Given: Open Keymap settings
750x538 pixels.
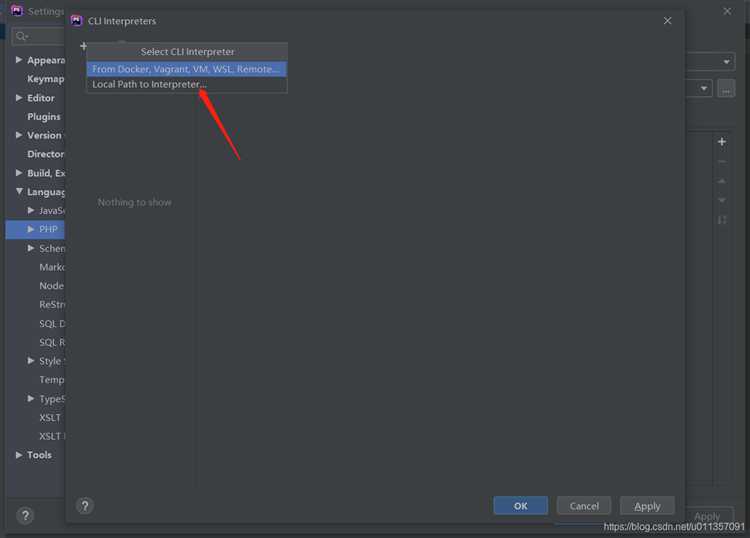Looking at the screenshot, I should coord(45,79).
